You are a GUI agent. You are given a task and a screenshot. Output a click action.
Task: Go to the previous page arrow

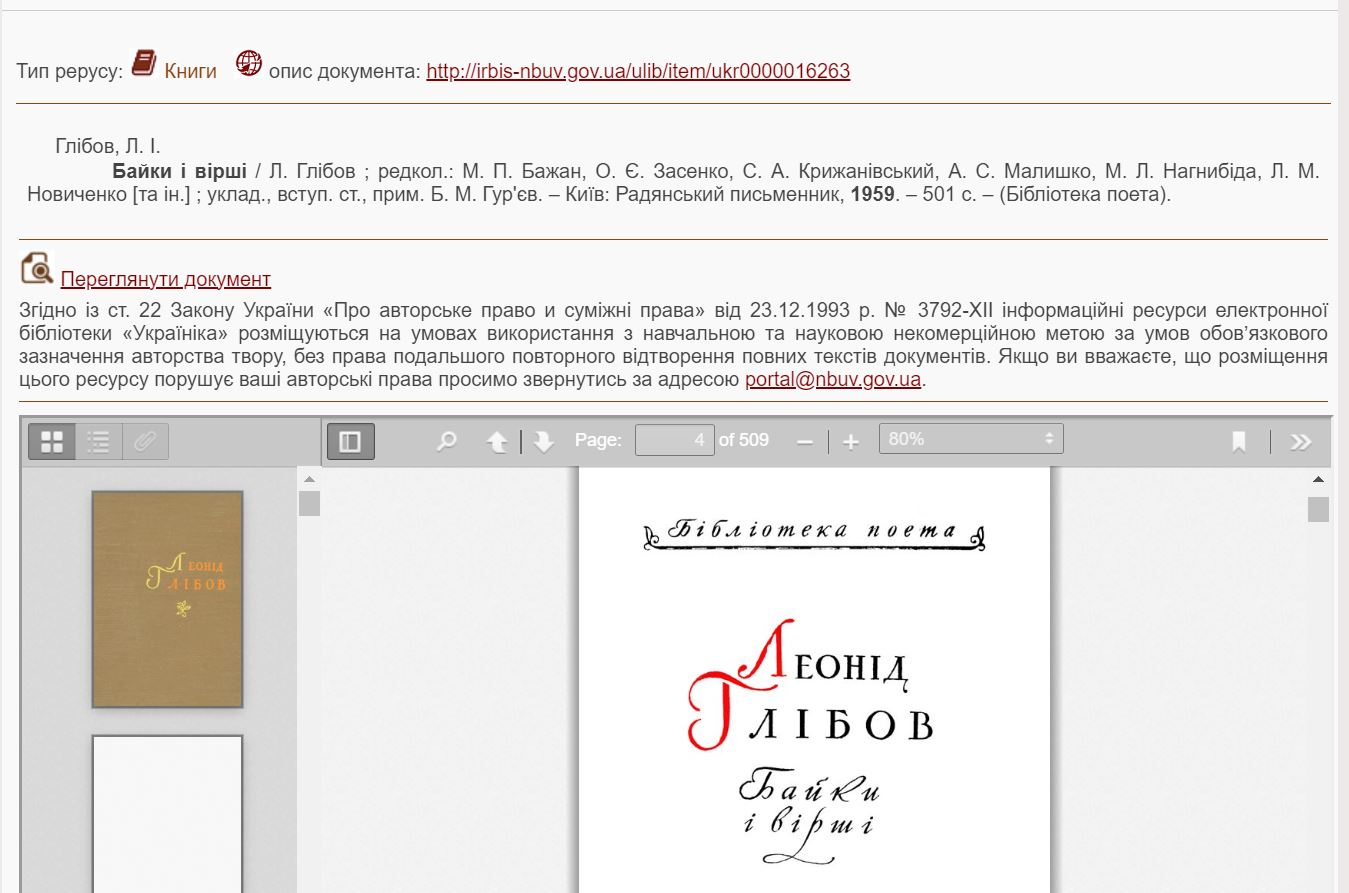(497, 441)
